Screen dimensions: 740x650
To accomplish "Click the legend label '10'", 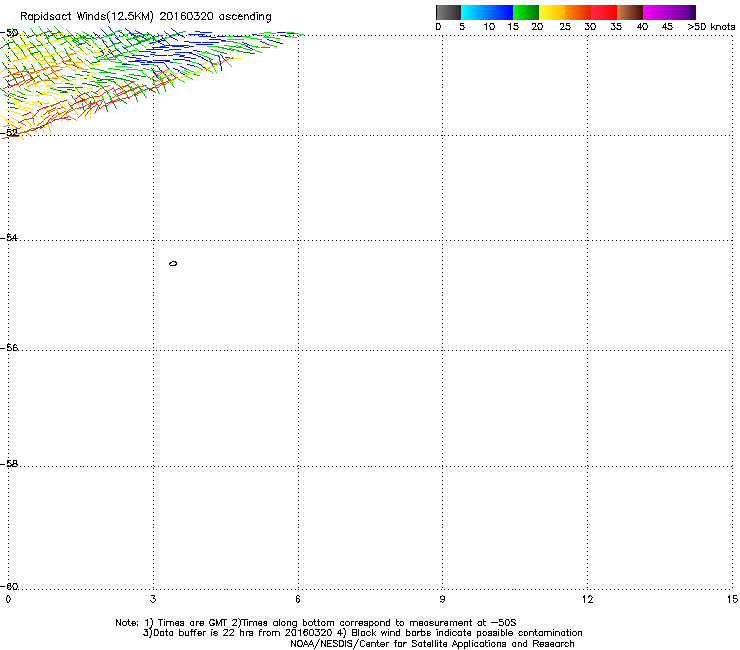I will pos(489,27).
